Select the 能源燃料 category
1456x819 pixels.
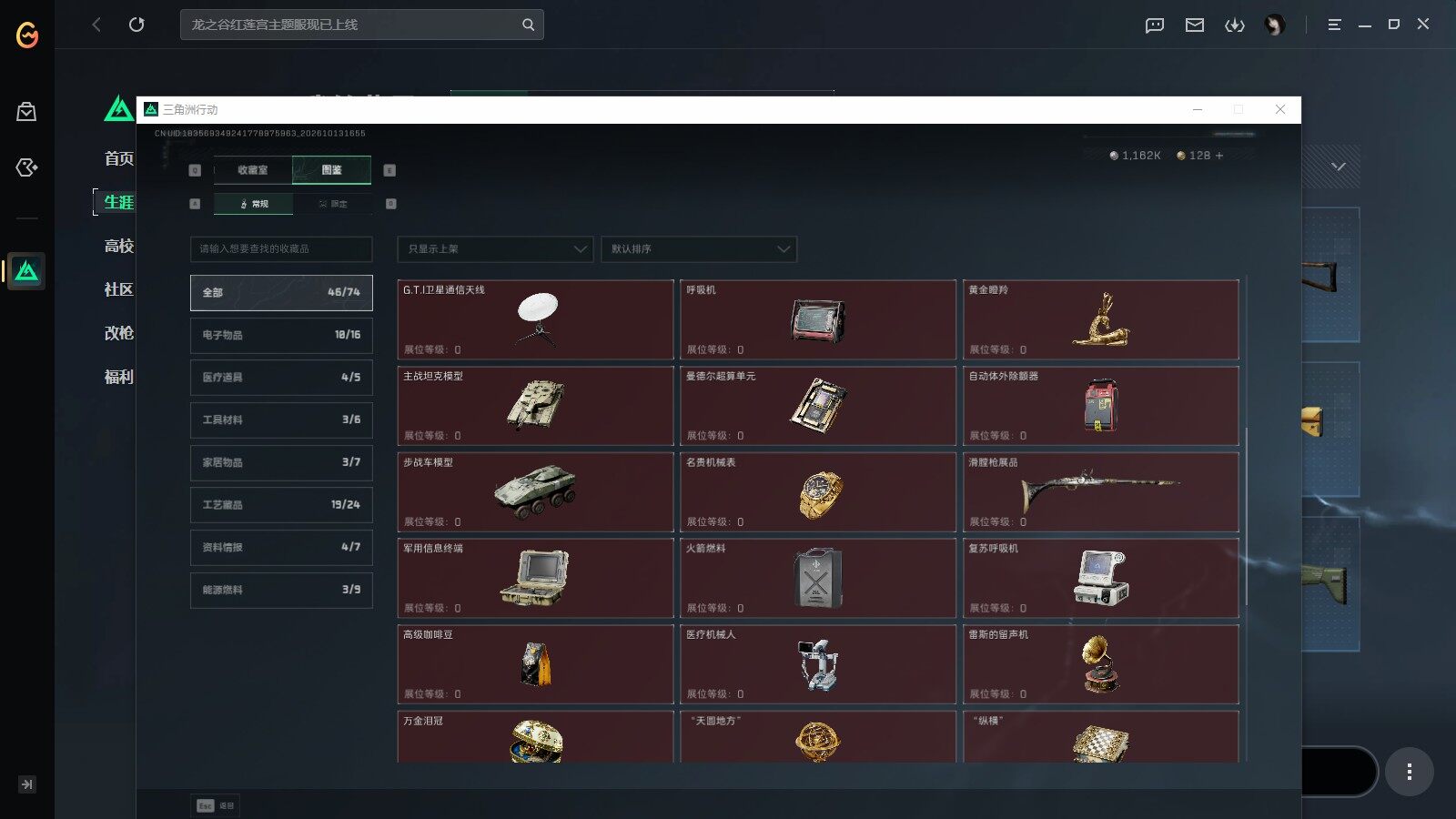[281, 590]
